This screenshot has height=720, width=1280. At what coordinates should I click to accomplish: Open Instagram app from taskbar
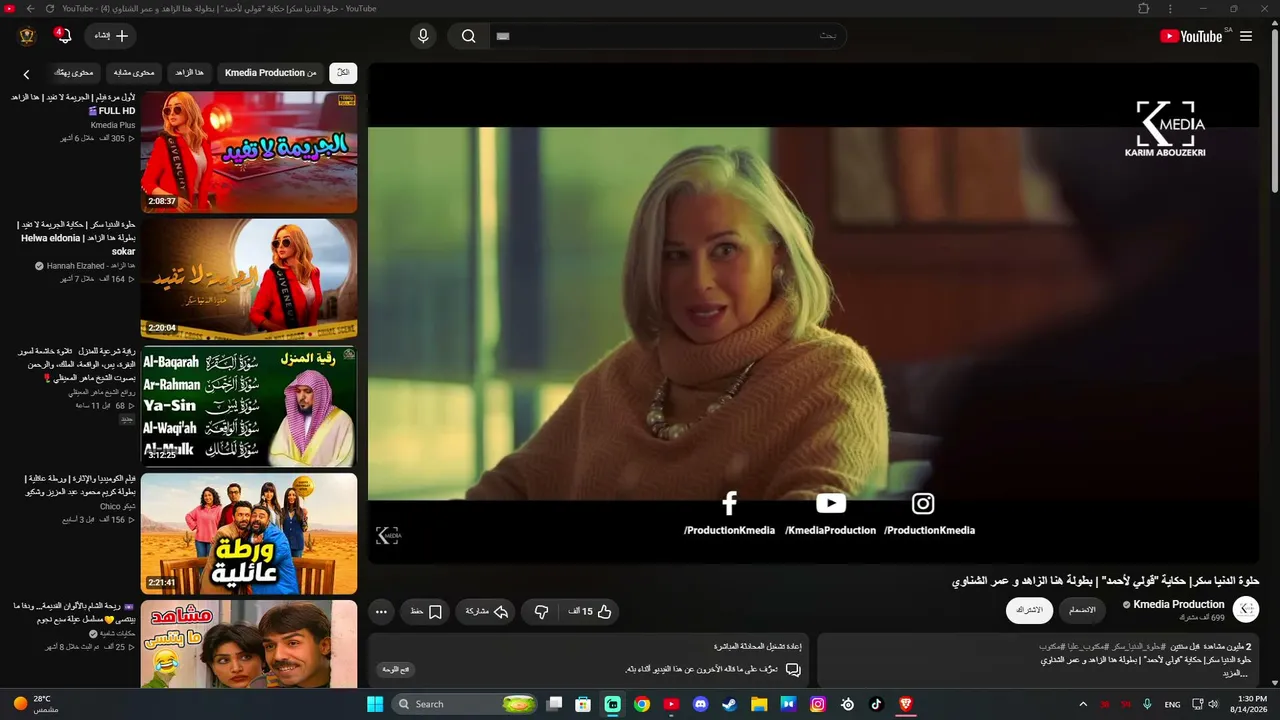tap(818, 704)
